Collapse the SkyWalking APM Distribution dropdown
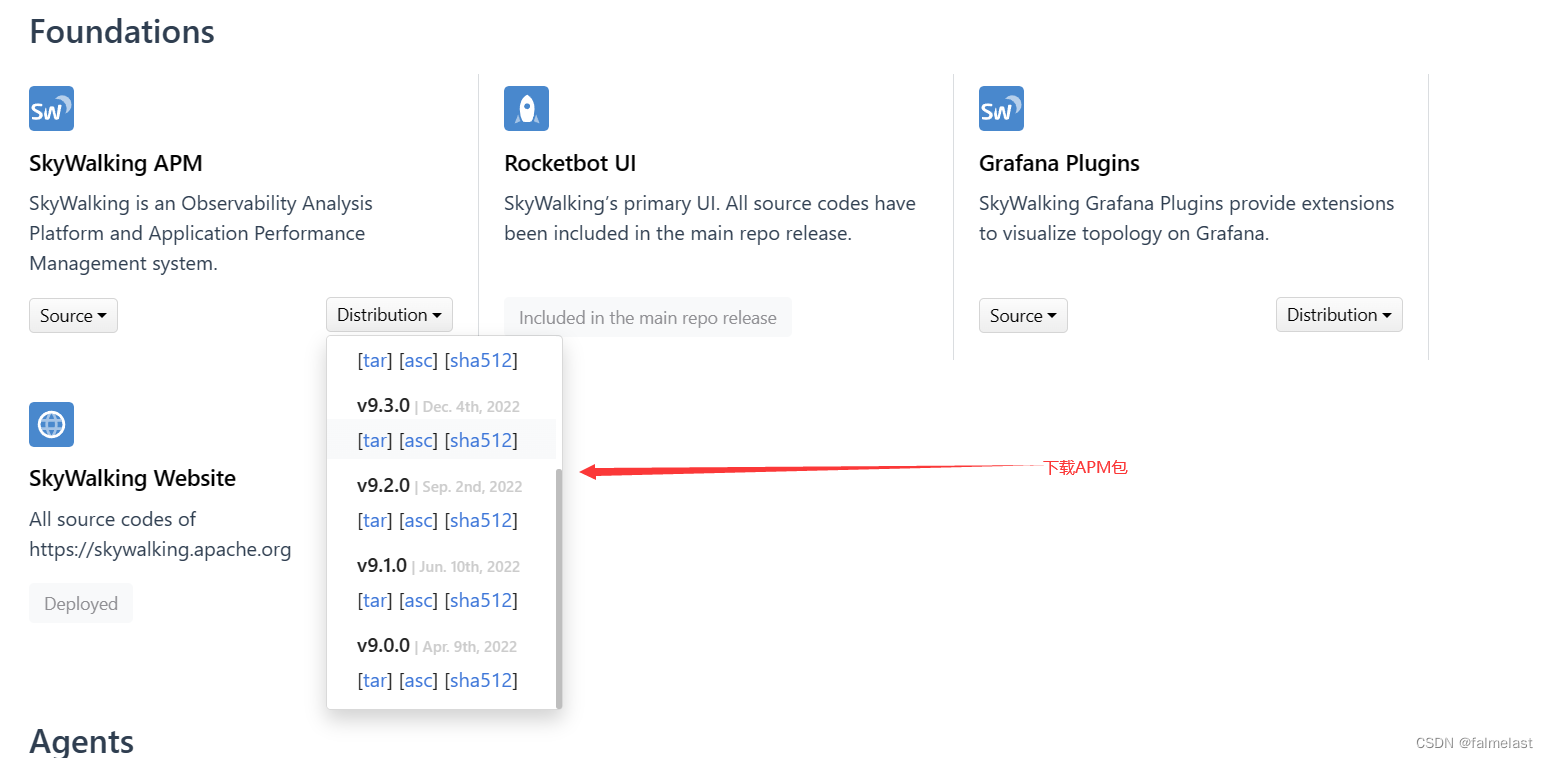Viewport: 1548px width, 758px height. tap(389, 315)
